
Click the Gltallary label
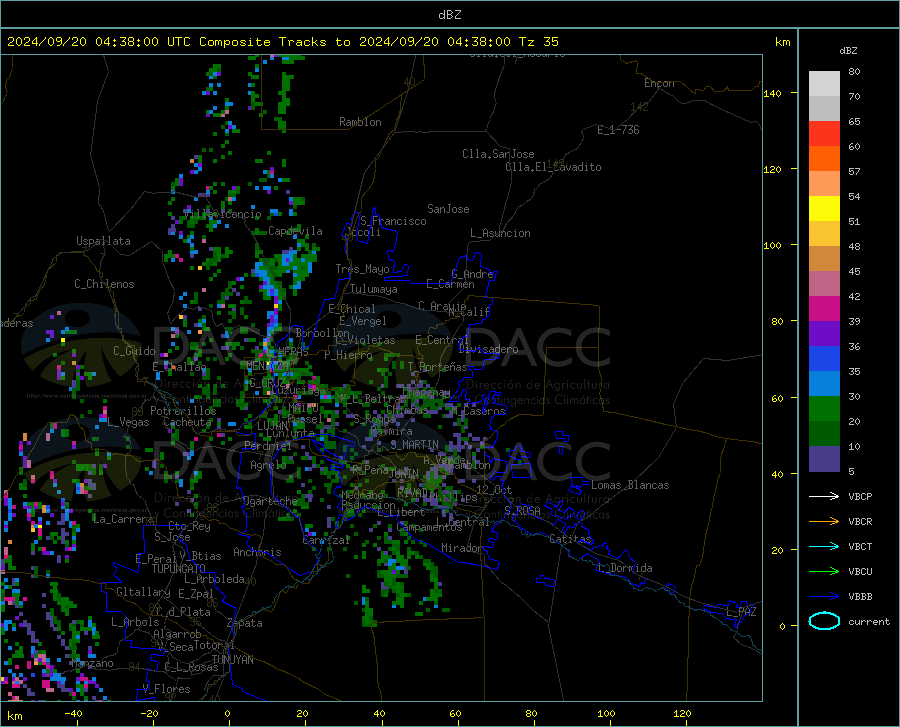(143, 592)
